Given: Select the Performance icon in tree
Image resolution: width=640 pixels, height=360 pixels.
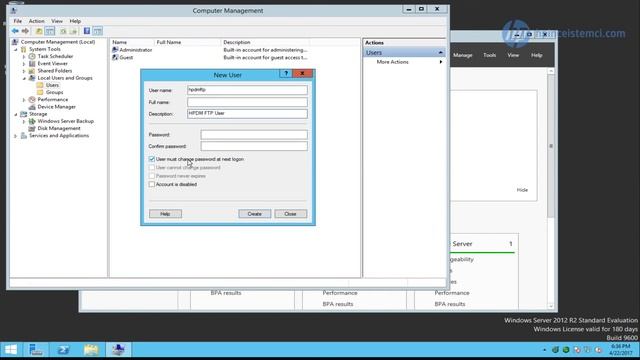Looking at the screenshot, I should pyautogui.click(x=32, y=100).
